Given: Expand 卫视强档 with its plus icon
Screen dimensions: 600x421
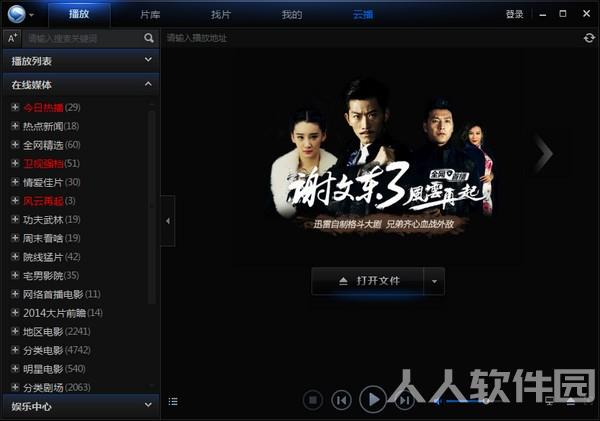Looking at the screenshot, I should coord(15,163).
